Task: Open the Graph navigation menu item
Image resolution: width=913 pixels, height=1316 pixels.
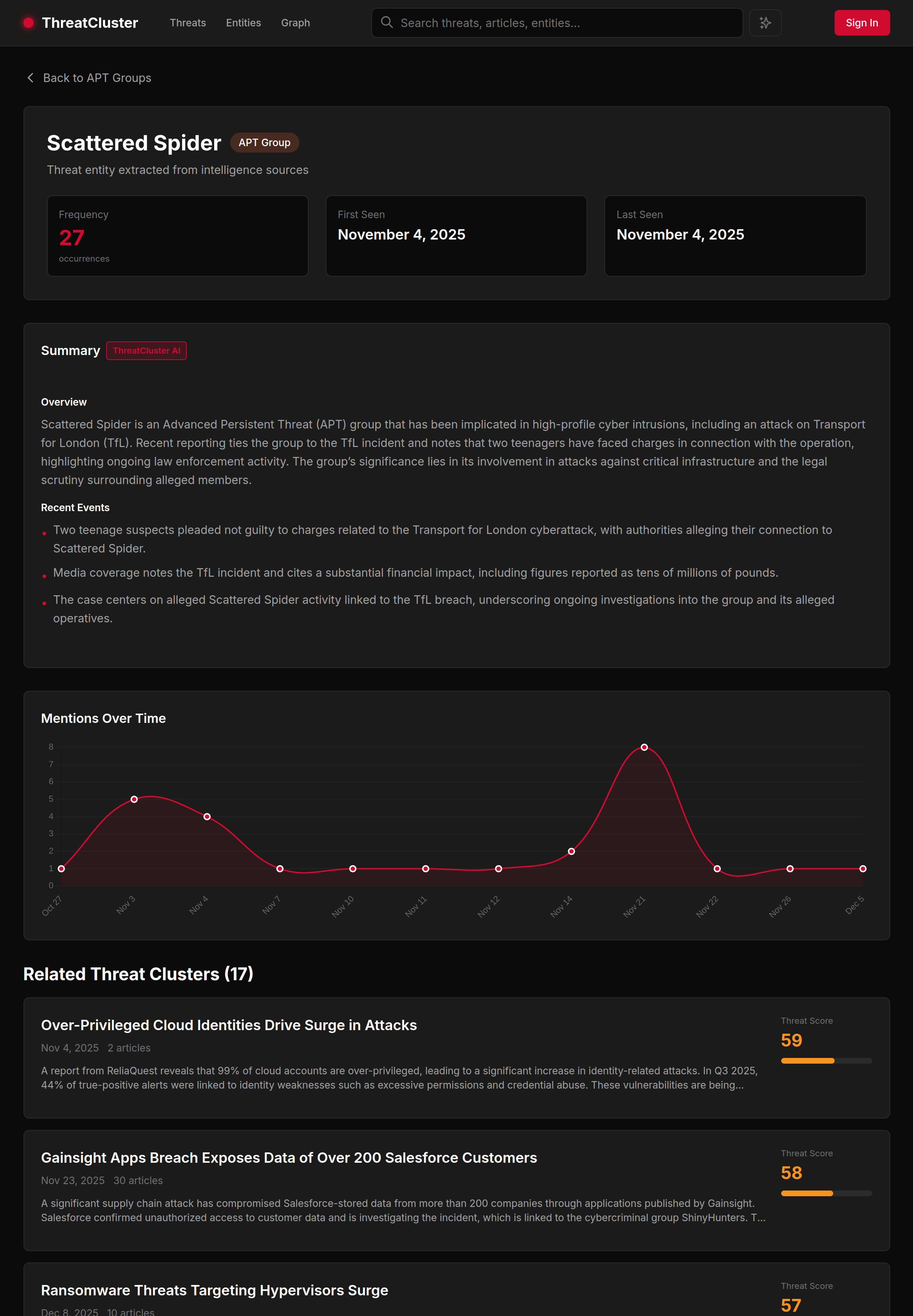Action: tap(295, 23)
